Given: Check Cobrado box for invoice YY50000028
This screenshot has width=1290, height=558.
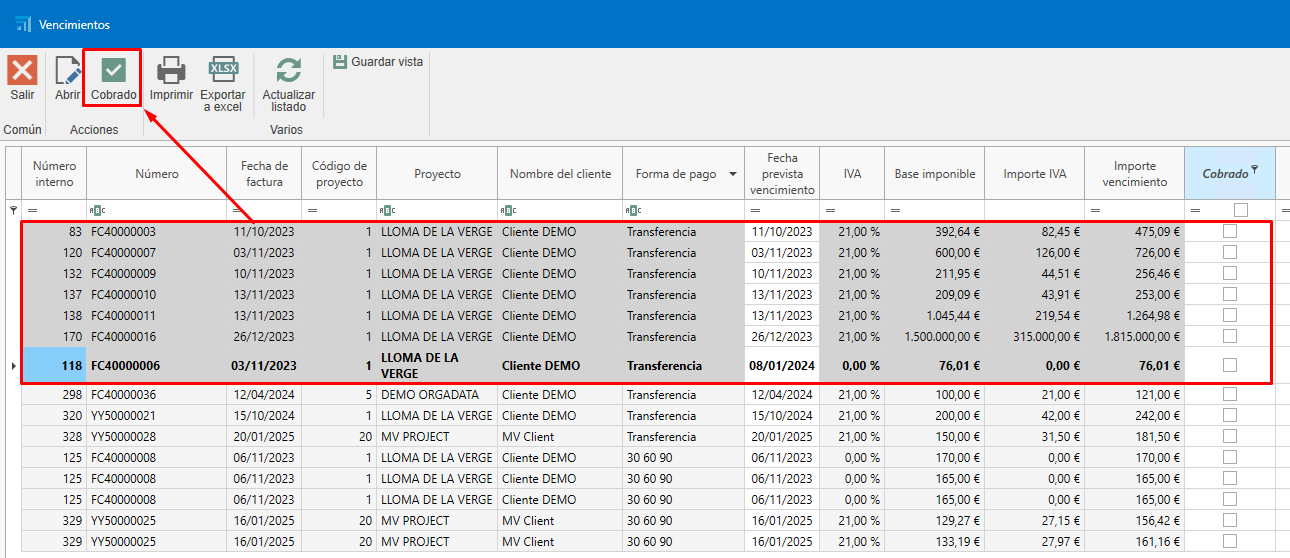Looking at the screenshot, I should (1230, 436).
